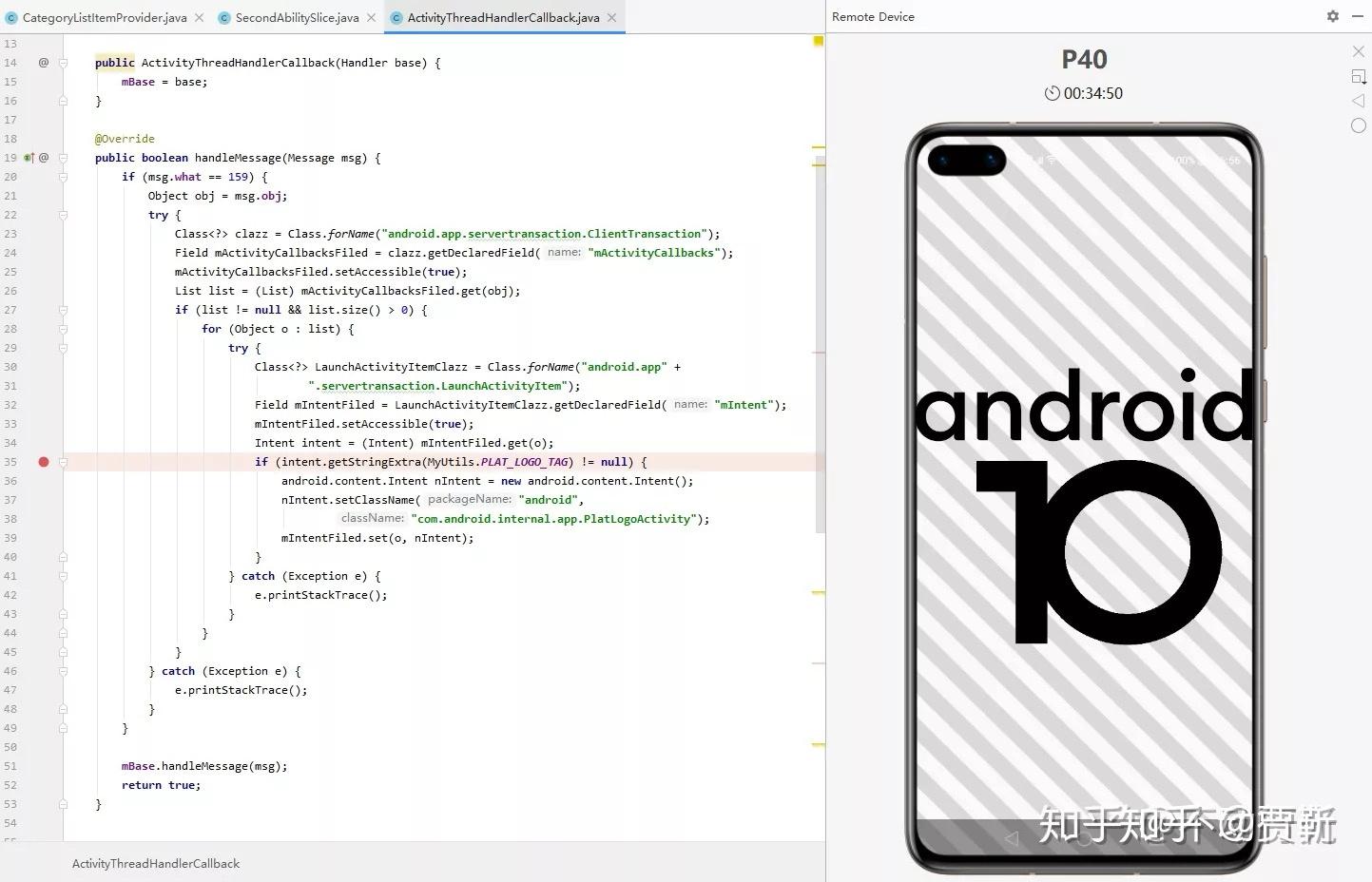
Task: Click the lowest yellow warning stripe on the scrollbar
Action: click(x=819, y=745)
